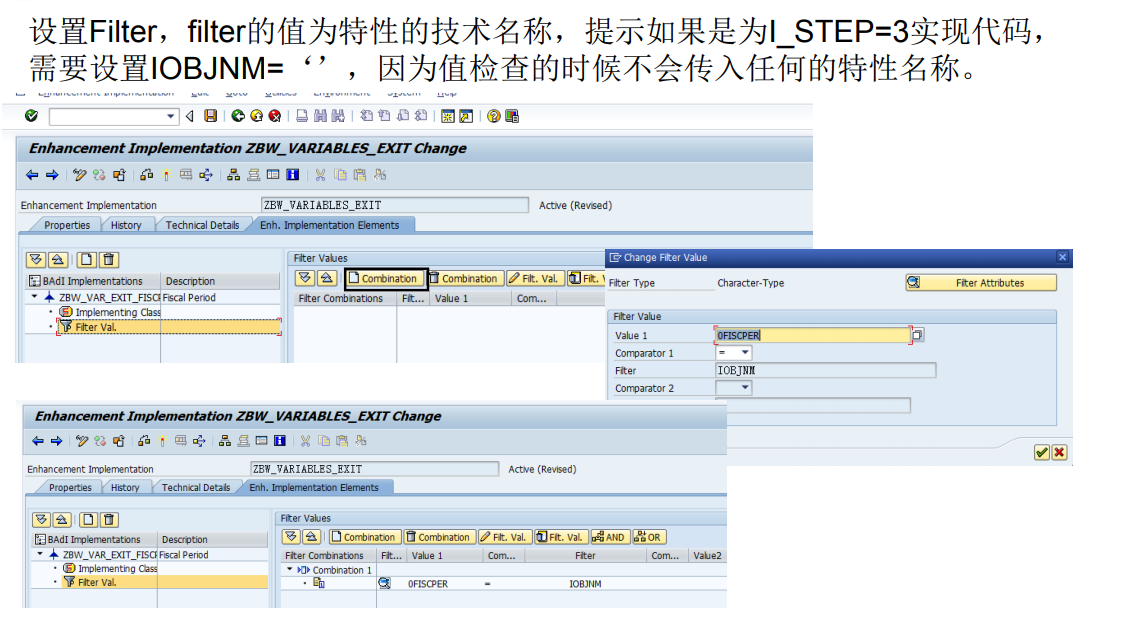Click the highlighted Combination button
This screenshot has width=1132, height=622.
click(385, 279)
